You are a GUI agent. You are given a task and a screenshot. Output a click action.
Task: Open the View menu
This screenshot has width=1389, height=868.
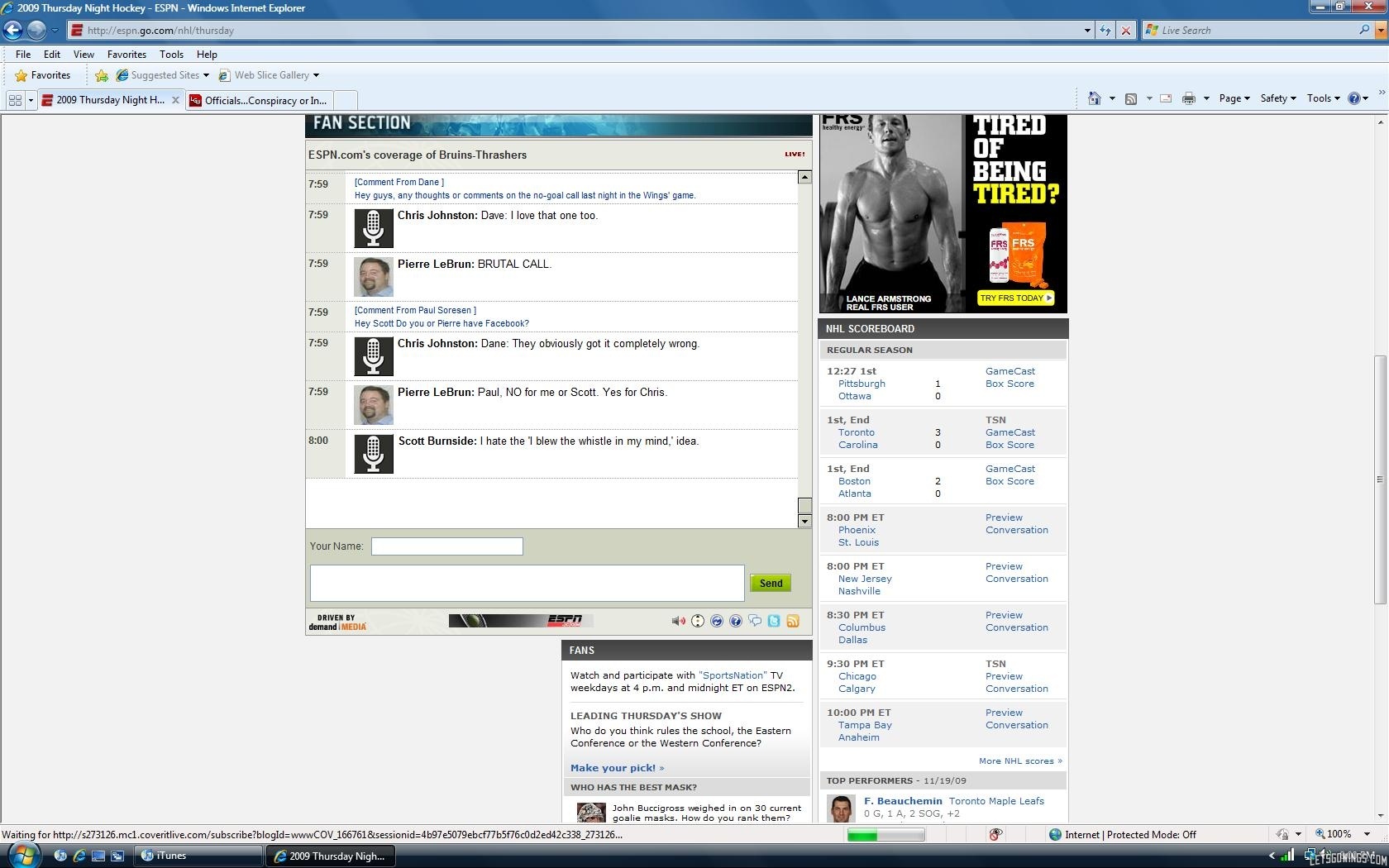point(84,55)
